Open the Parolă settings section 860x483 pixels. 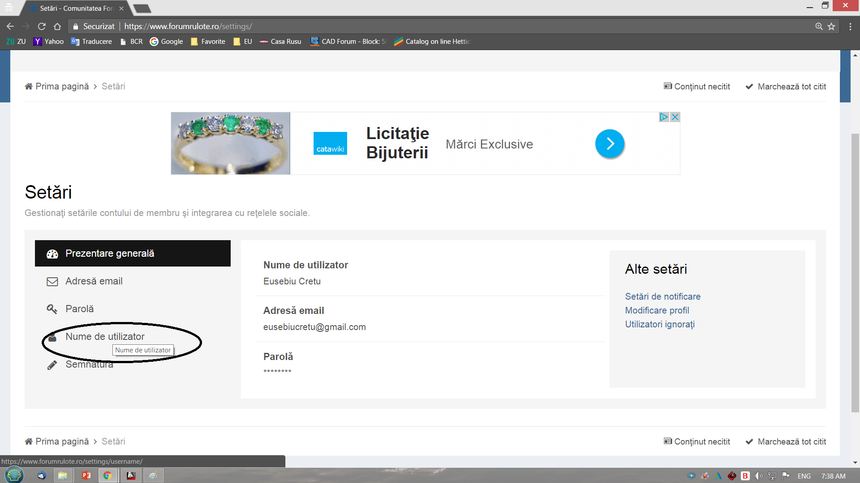[x=79, y=309]
